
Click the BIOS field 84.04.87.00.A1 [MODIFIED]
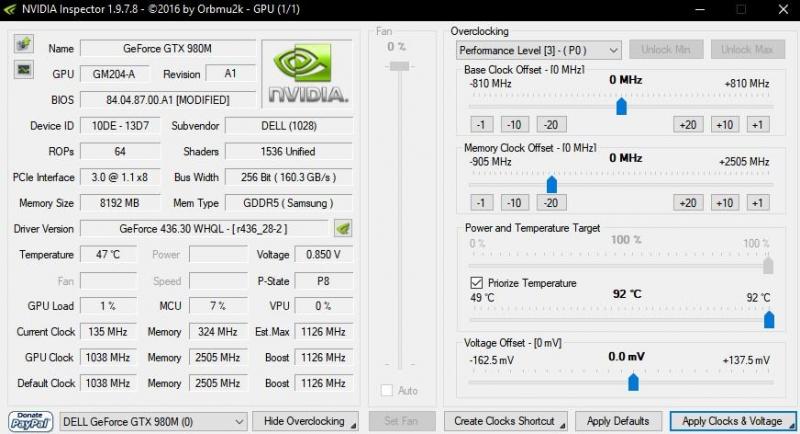coord(167,100)
